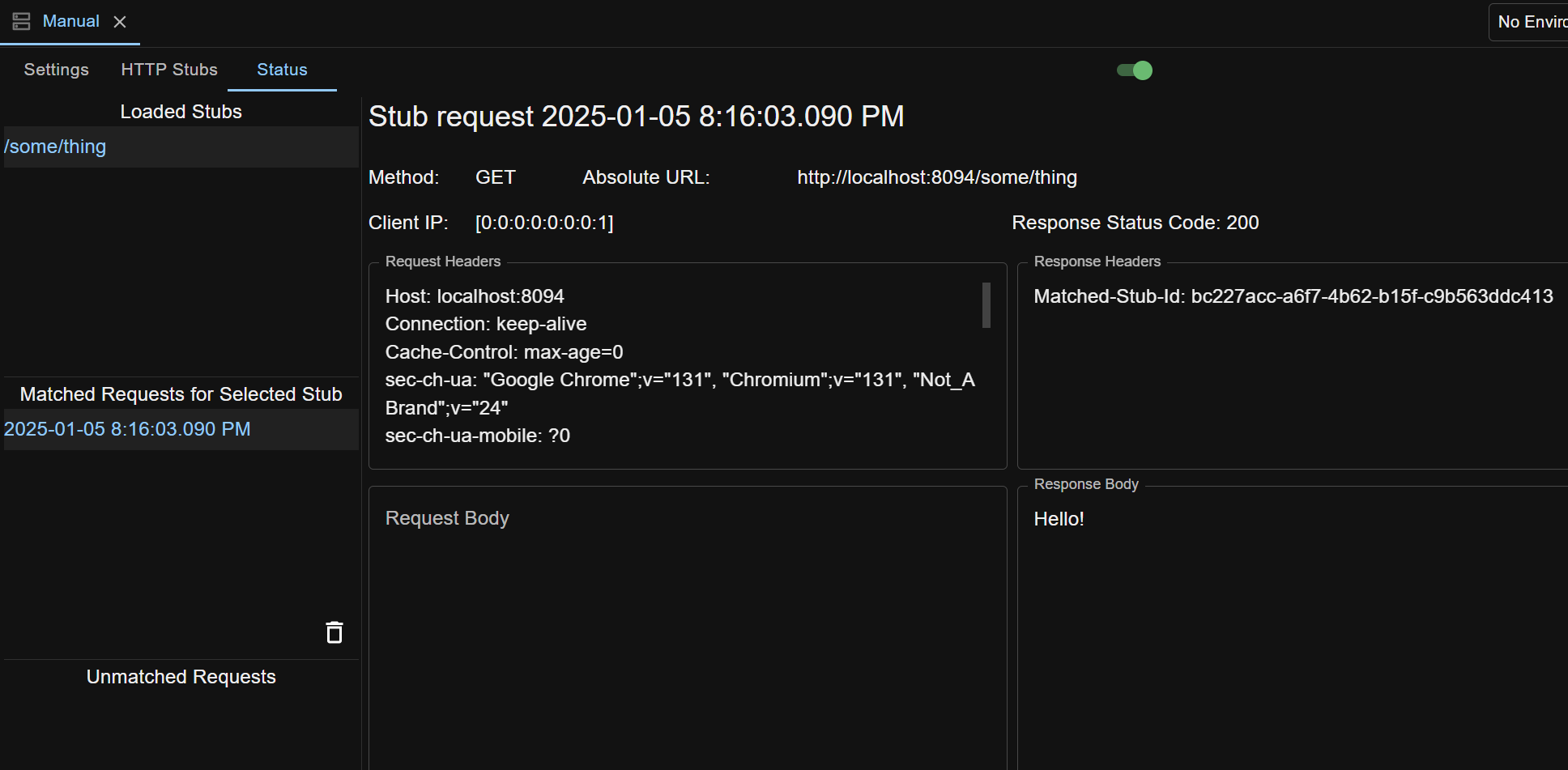The width and height of the screenshot is (1568, 770).
Task: Toggle the green stub server switch
Action: (x=1135, y=70)
